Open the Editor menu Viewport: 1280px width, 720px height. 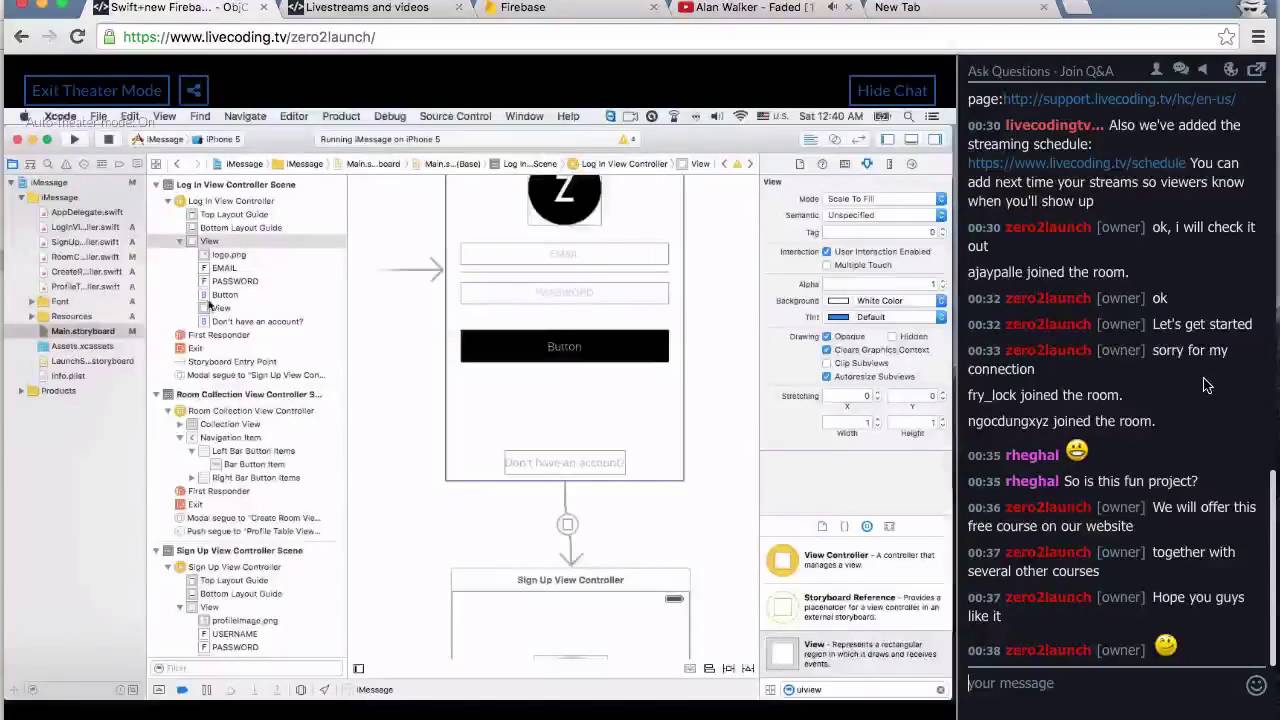(293, 117)
